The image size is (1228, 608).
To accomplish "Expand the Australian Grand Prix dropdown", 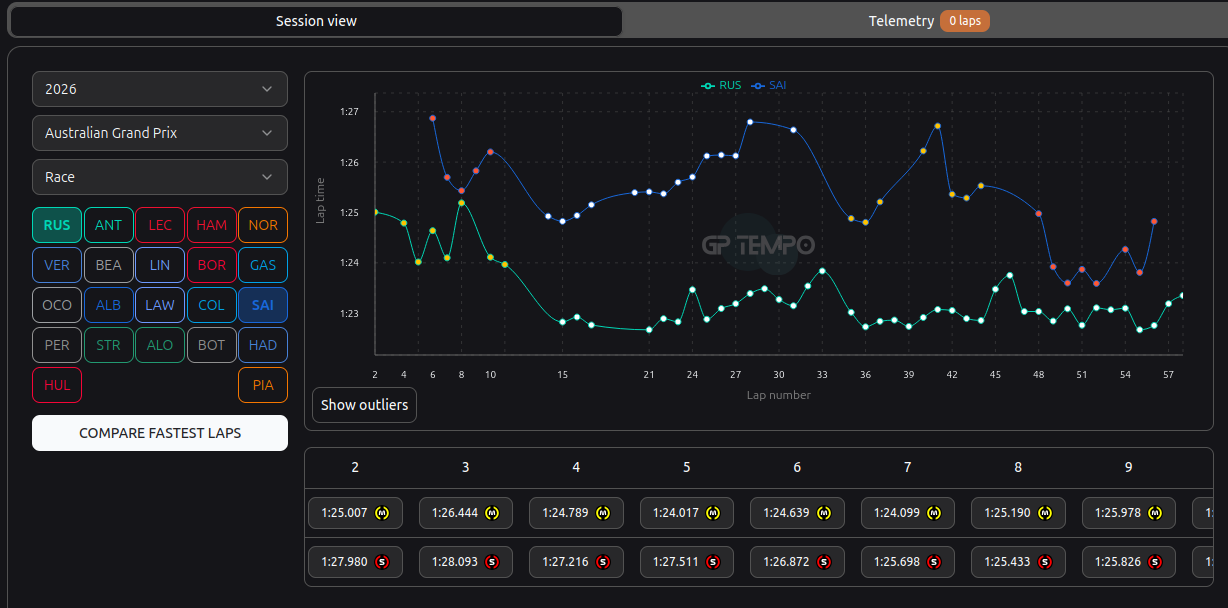I will pyautogui.click(x=160, y=133).
